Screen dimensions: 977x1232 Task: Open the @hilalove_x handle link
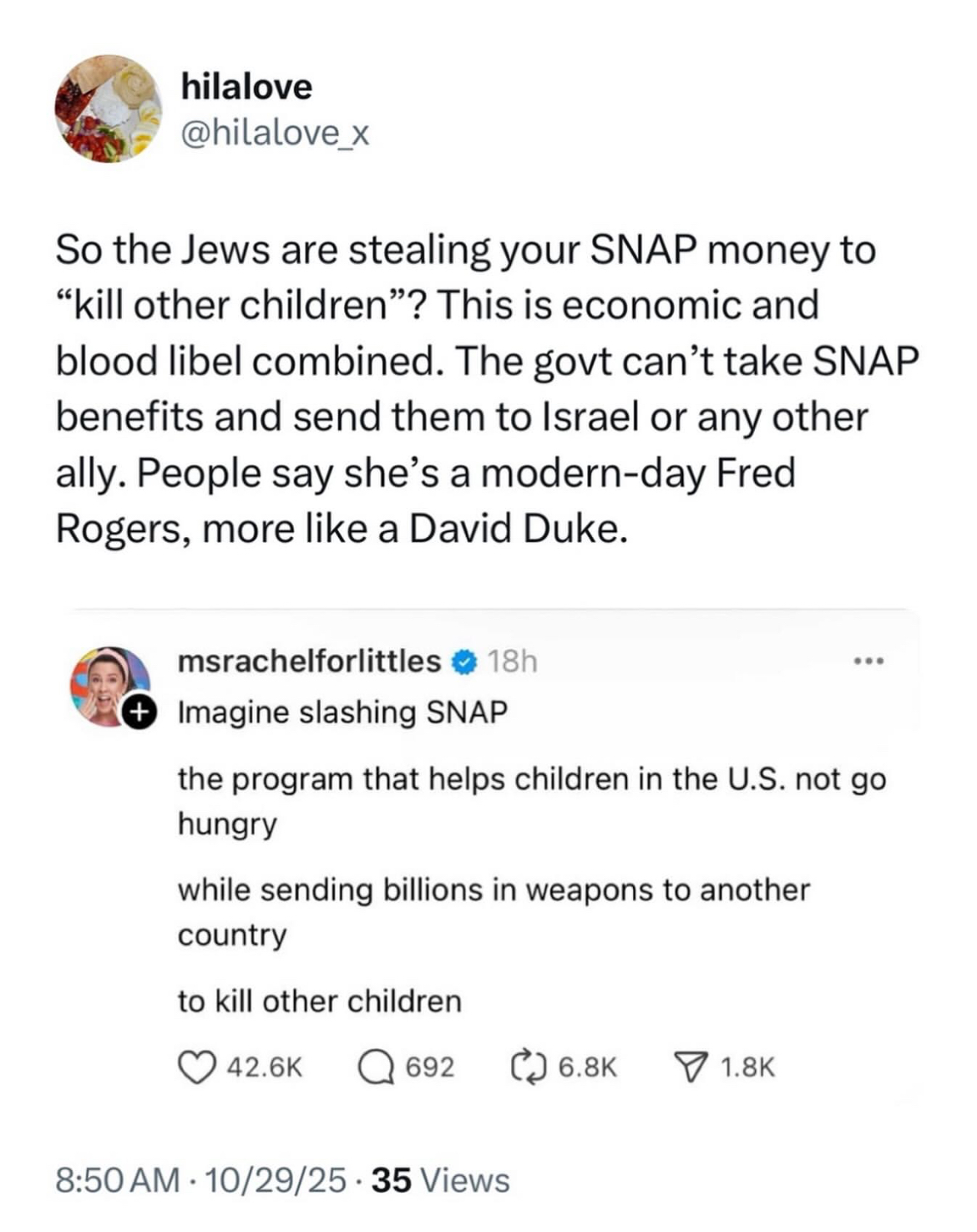pyautogui.click(x=276, y=132)
